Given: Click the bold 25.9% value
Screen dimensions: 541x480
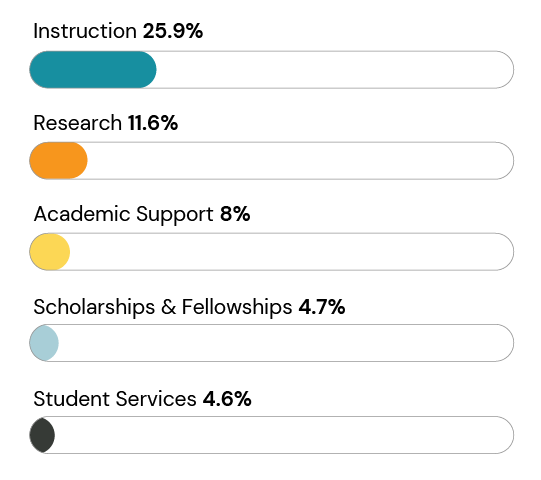Looking at the screenshot, I should (173, 31).
